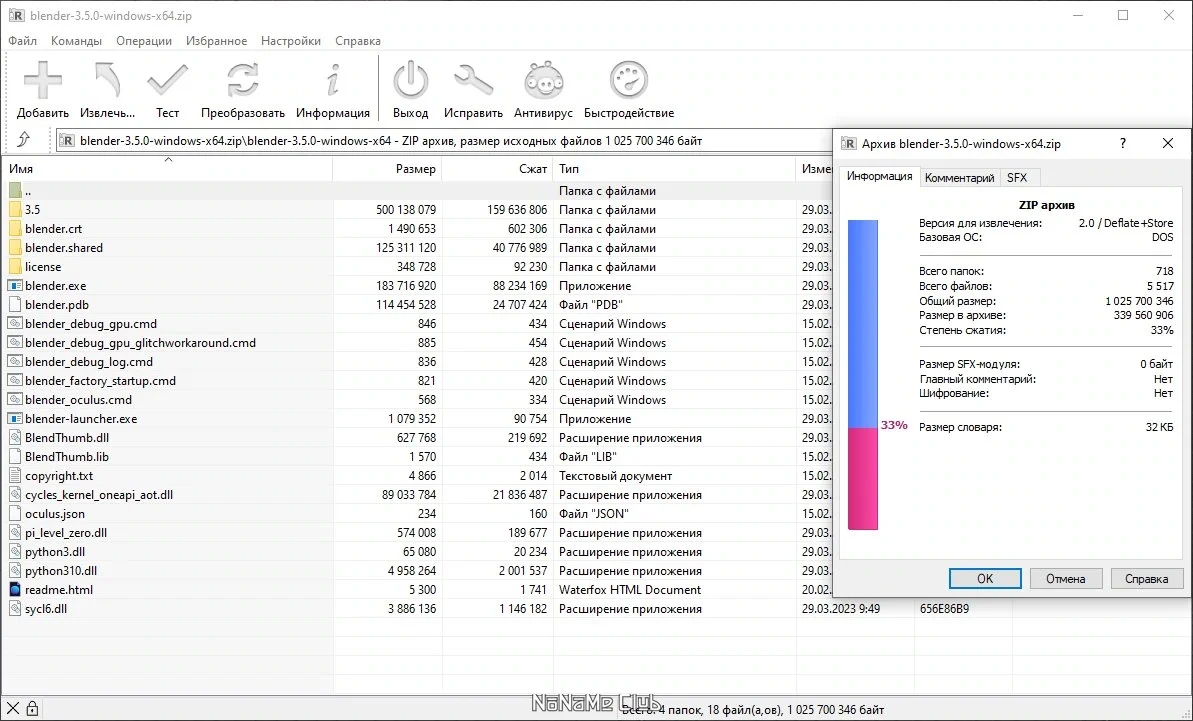Select file cycles_kernel_oneapi_aot.dll
1193x721 pixels.
tap(99, 495)
